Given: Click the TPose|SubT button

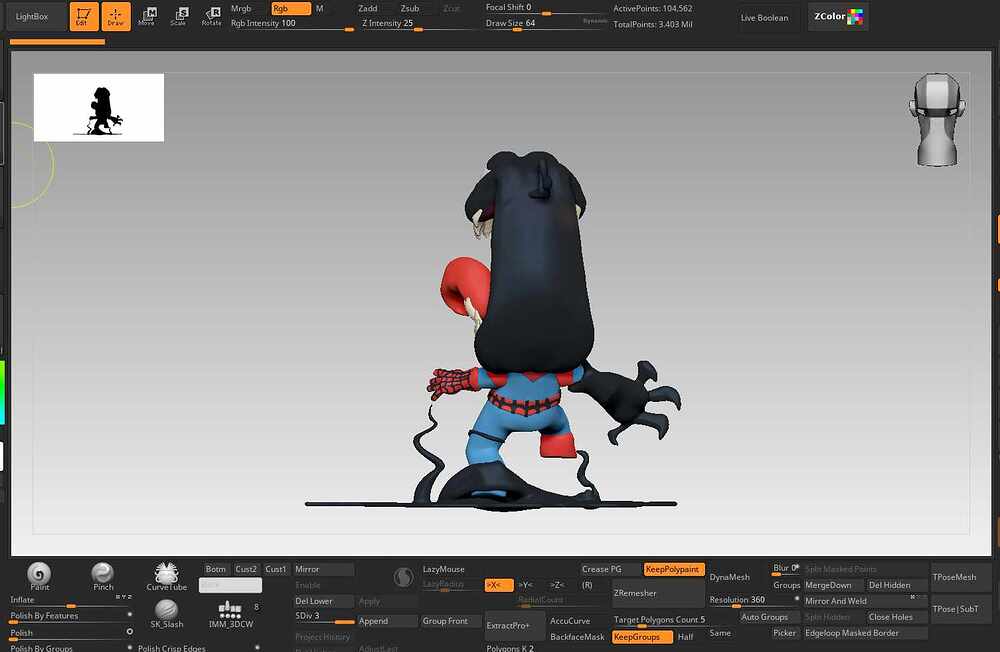Looking at the screenshot, I should (x=961, y=609).
